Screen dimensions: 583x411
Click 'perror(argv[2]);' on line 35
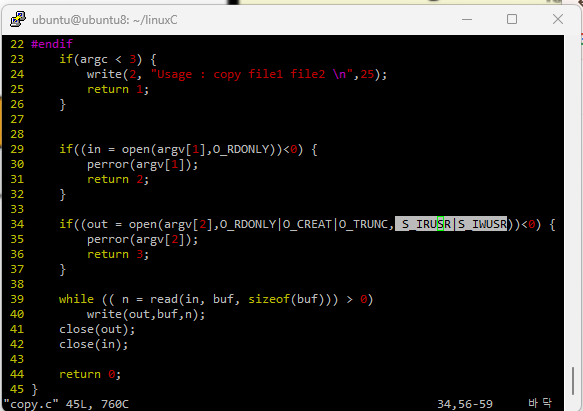(x=142, y=240)
